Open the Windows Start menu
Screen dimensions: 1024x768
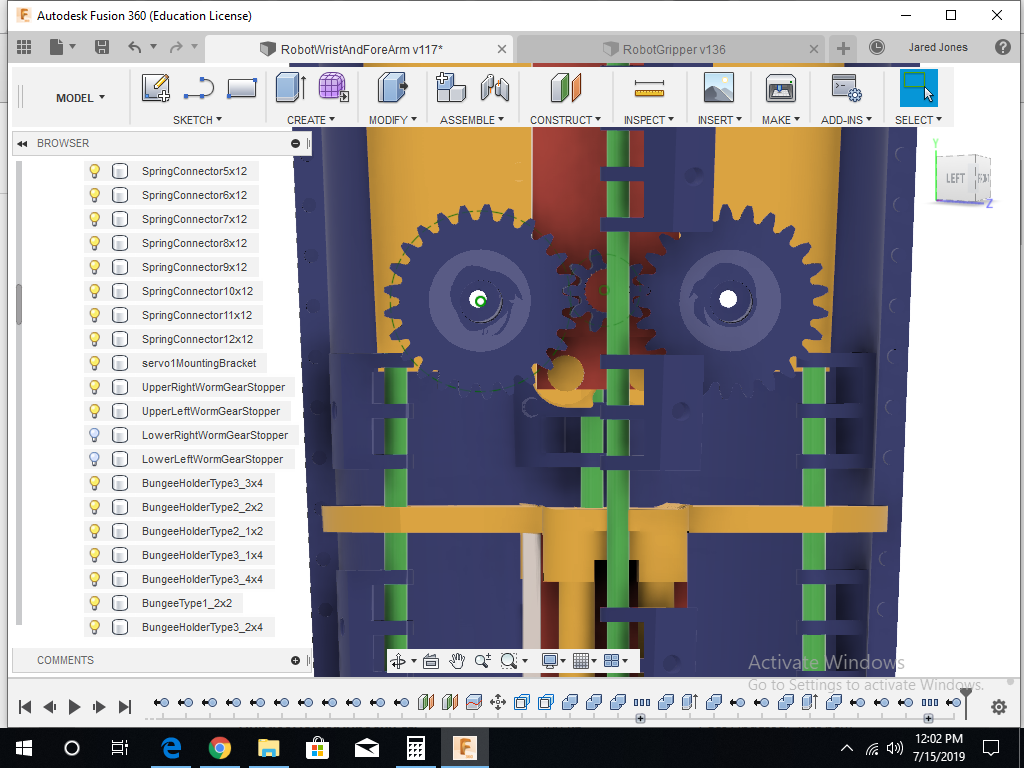24,748
